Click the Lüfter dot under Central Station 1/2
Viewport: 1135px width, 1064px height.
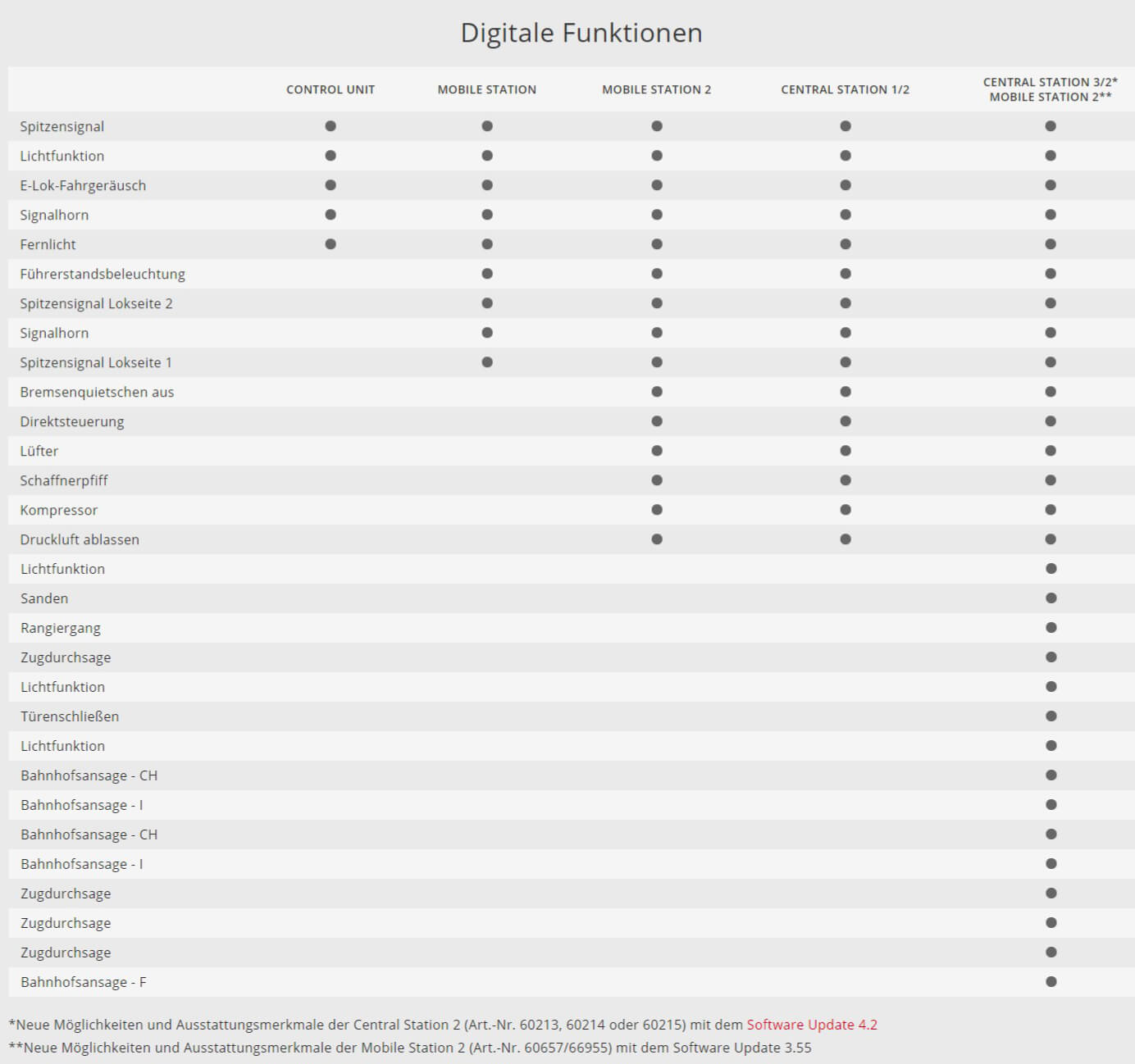[846, 451]
